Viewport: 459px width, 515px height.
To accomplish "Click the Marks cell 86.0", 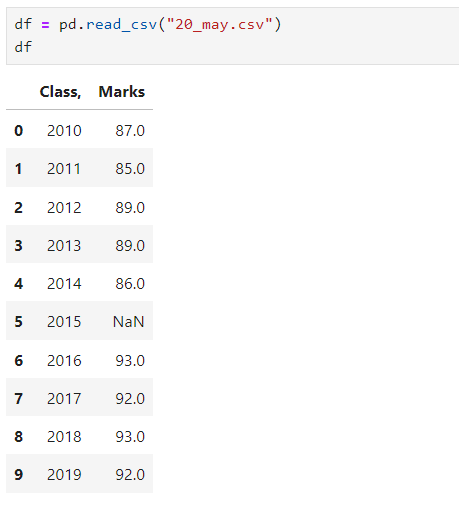I will point(130,284).
